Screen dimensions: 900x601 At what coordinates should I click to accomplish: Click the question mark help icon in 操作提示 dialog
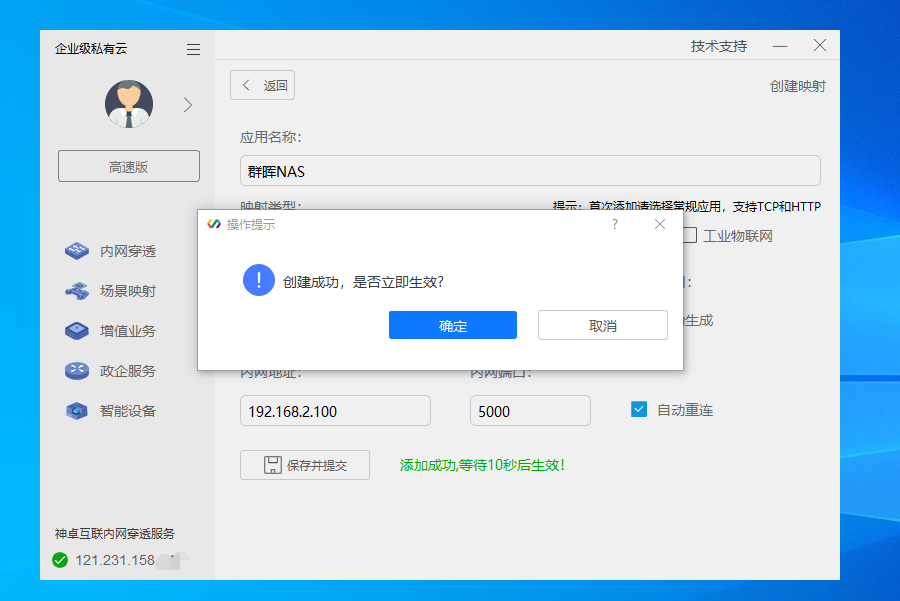tap(614, 225)
